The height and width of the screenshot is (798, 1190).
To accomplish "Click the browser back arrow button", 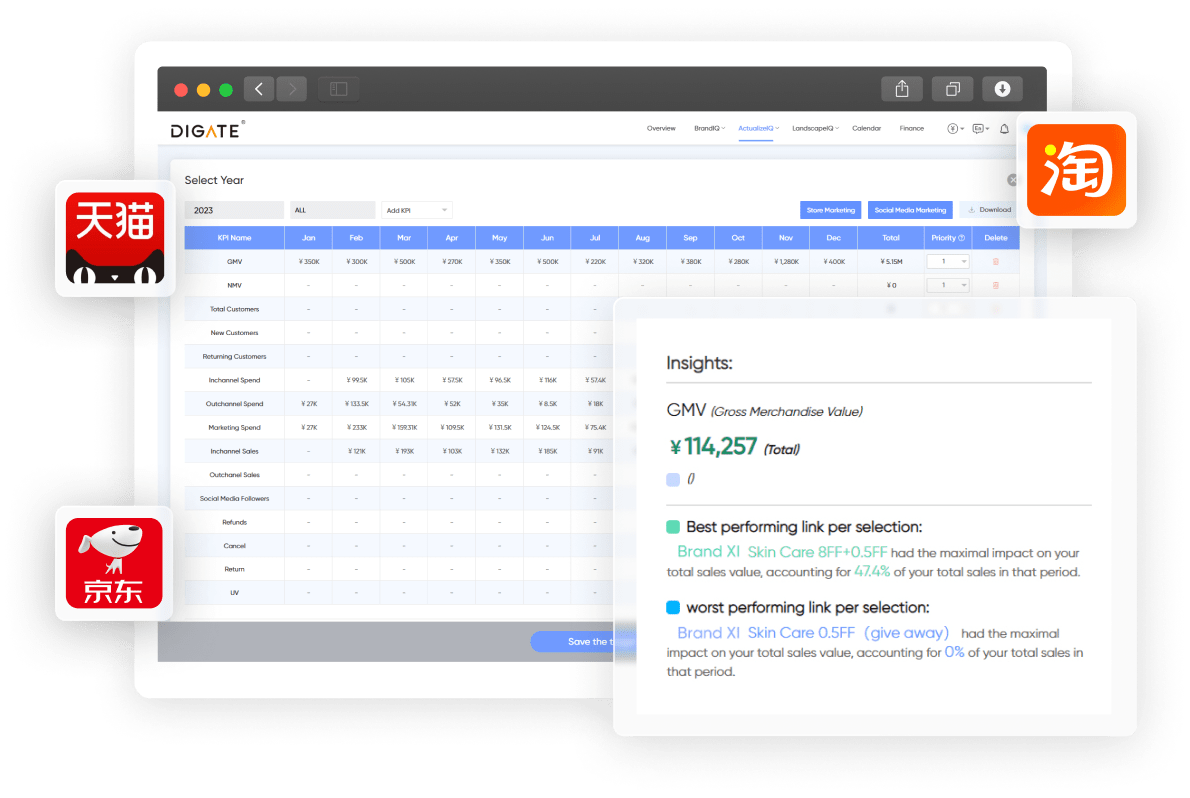I will click(x=259, y=89).
